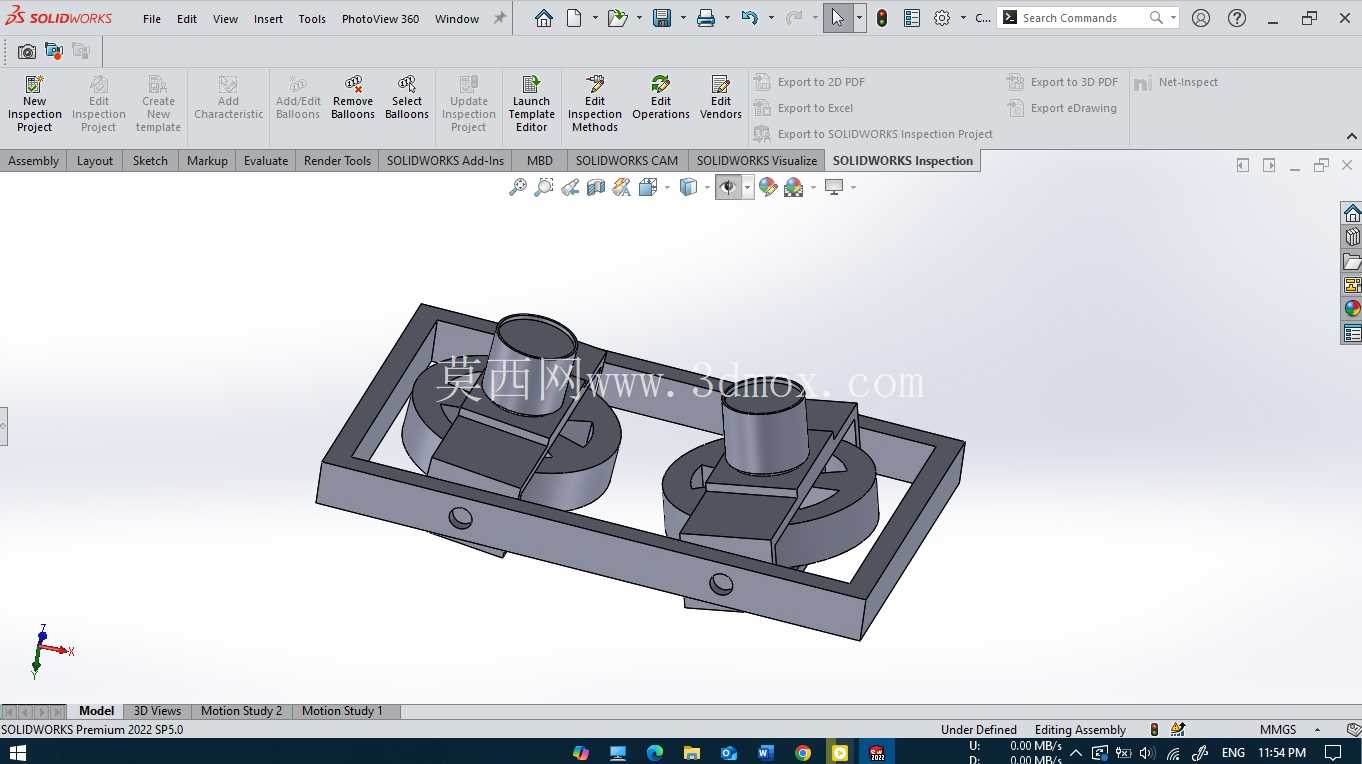Click the Zoom to Fit icon
The width and height of the screenshot is (1362, 764).
click(x=518, y=187)
